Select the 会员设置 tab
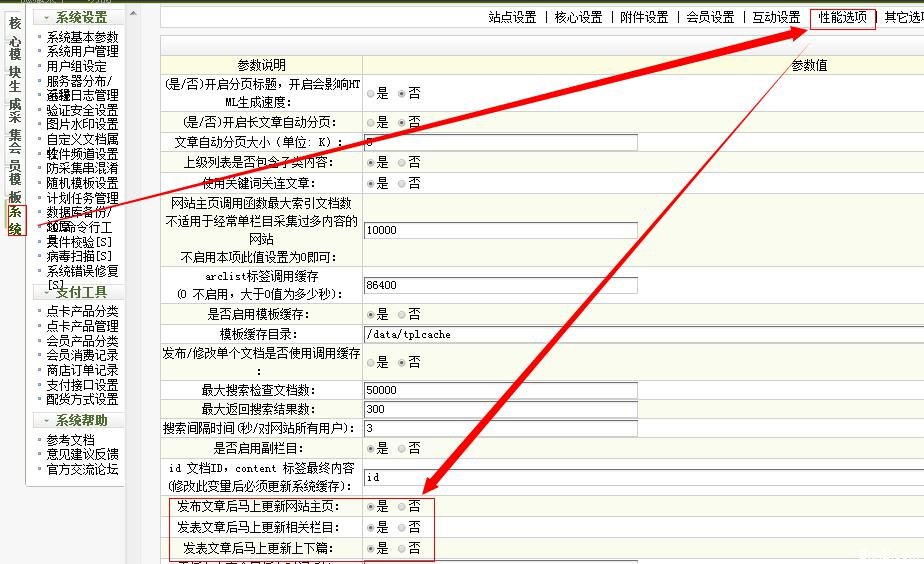Screen dimensions: 924x564 (x=710, y=17)
